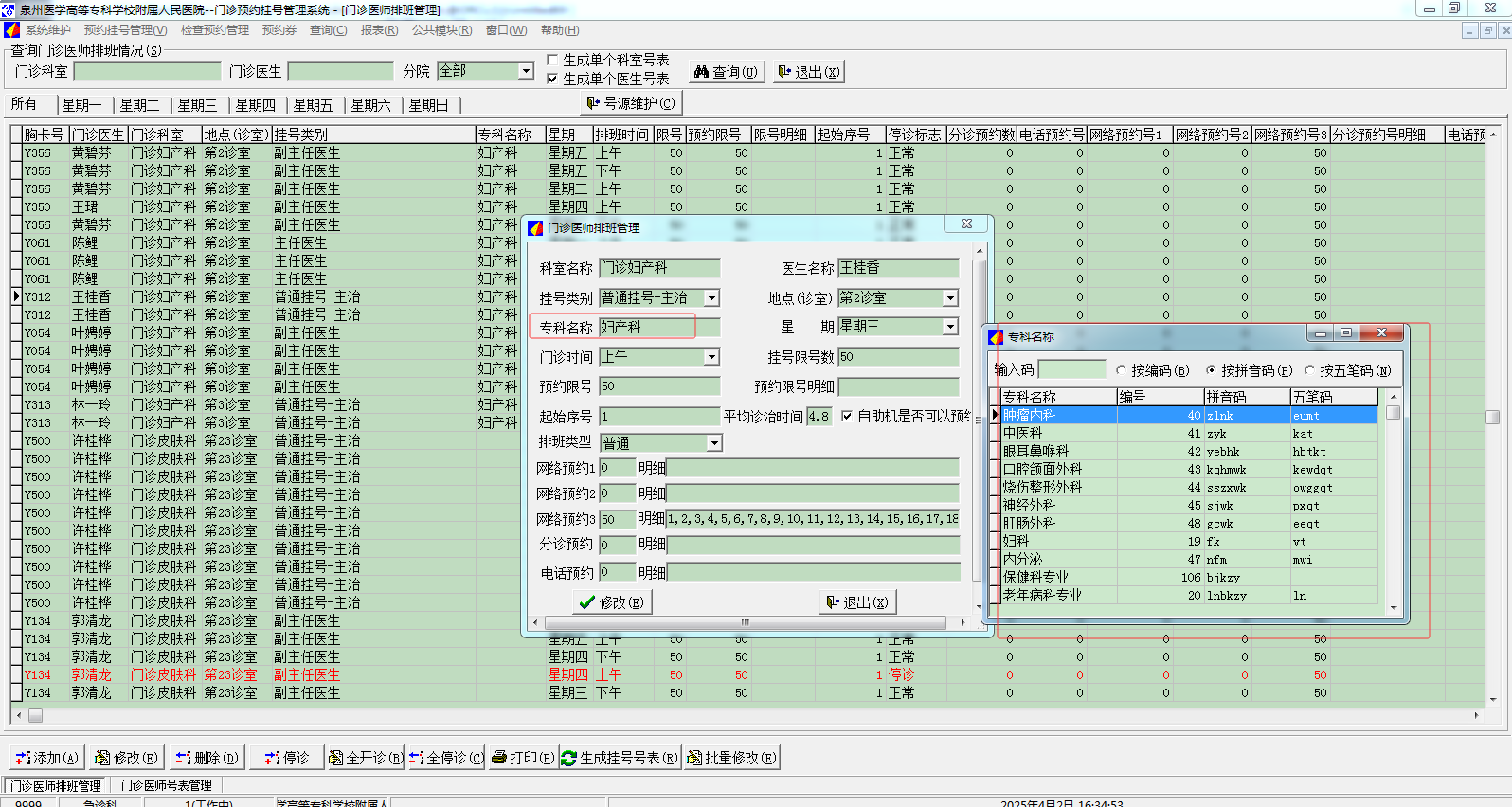Click the 胸卡号 column header in main grid
Screen dimensions: 1512x807
[45, 134]
